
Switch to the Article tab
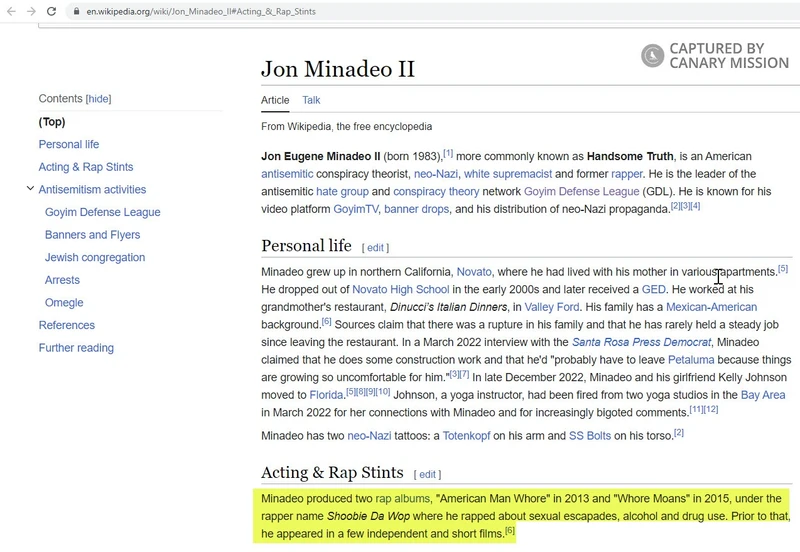click(x=275, y=100)
